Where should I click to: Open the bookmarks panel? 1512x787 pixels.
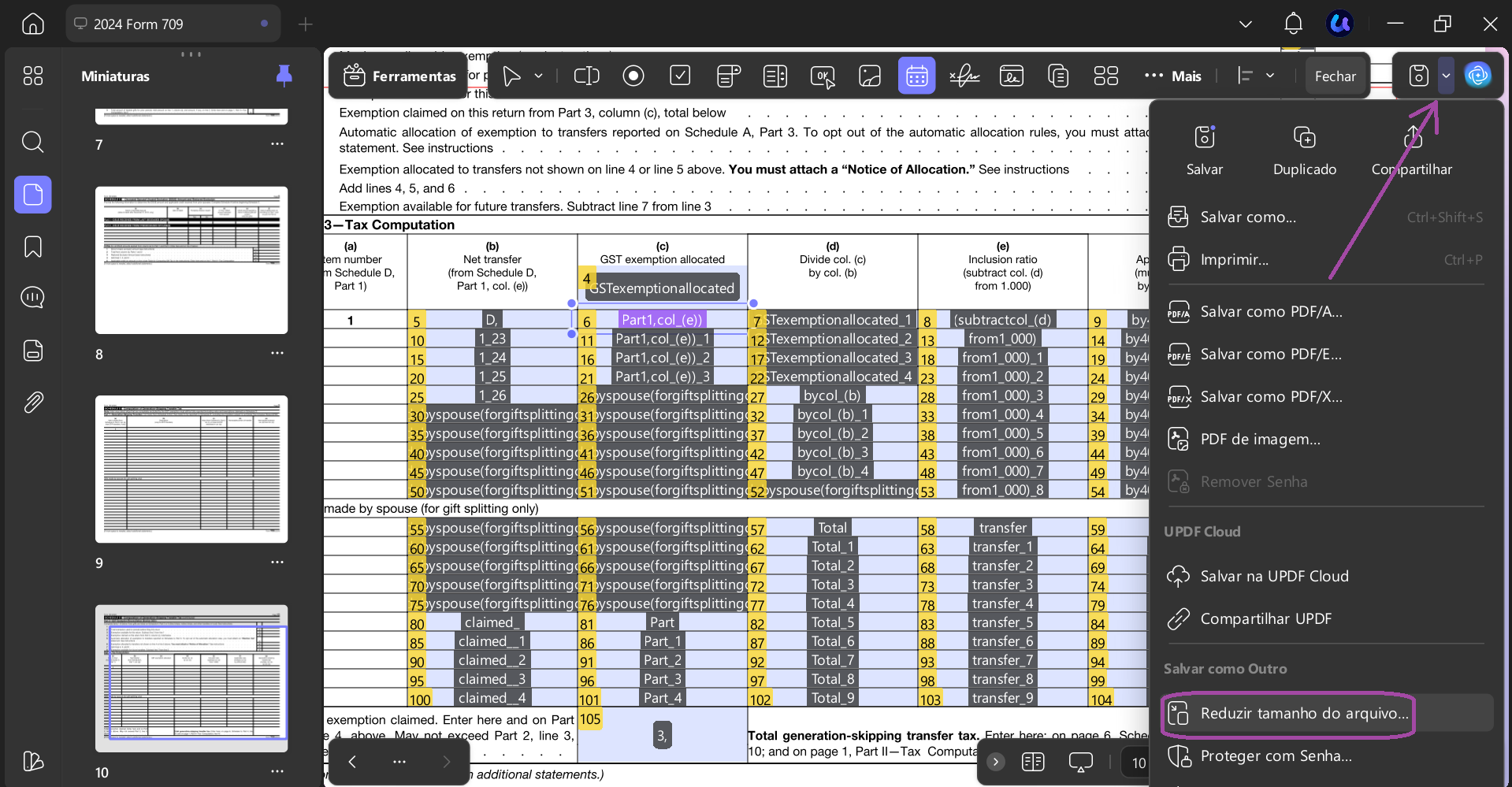tap(33, 247)
